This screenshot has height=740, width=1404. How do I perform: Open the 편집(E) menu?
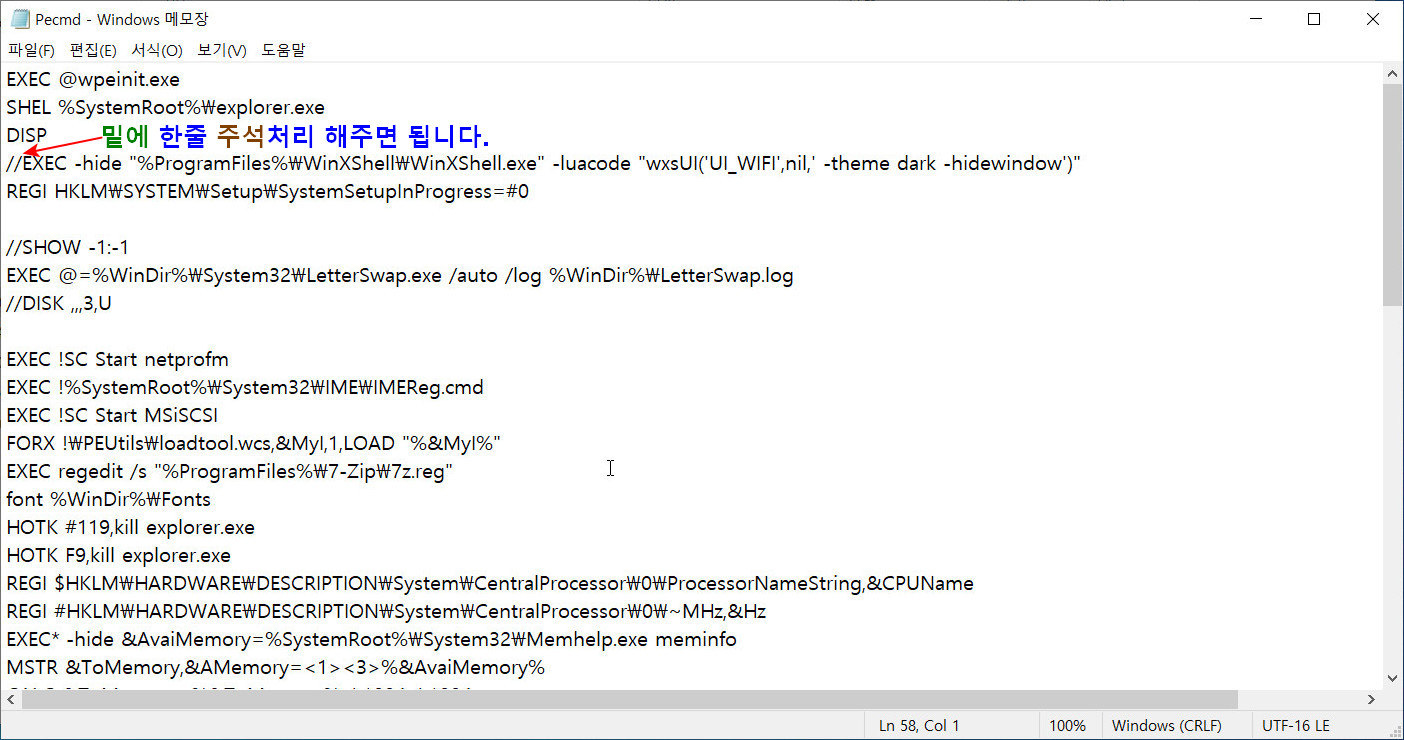coord(93,50)
